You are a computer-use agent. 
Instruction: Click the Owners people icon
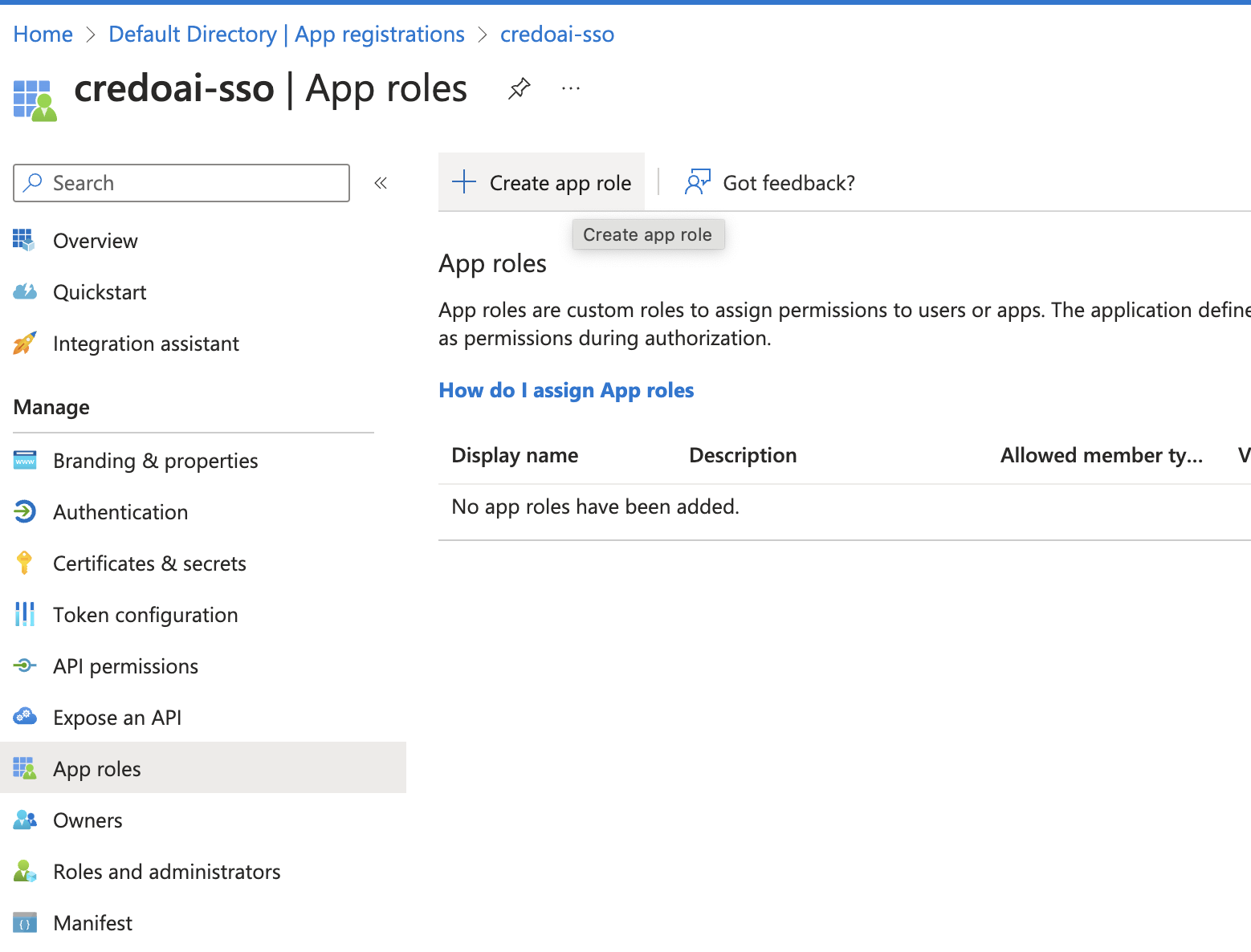[x=25, y=820]
